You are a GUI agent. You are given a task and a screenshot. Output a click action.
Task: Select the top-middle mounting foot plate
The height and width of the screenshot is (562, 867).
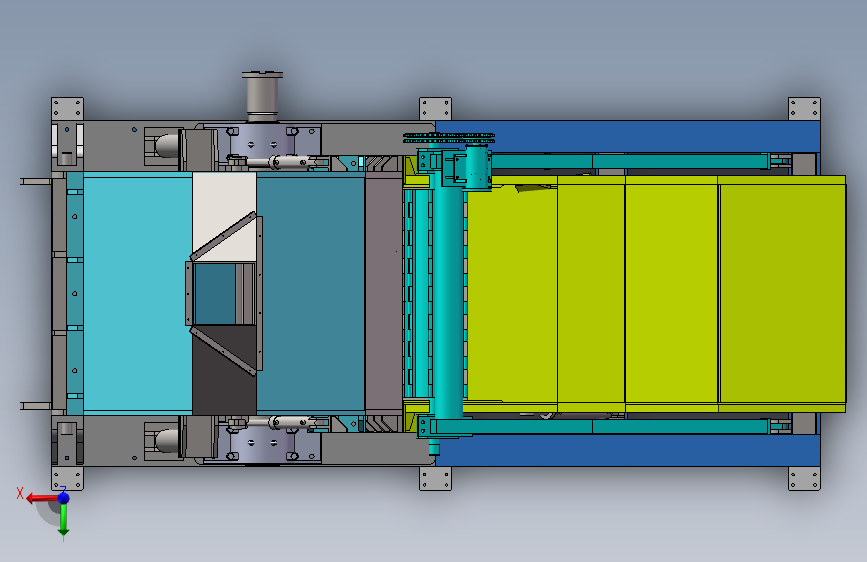(x=435, y=109)
